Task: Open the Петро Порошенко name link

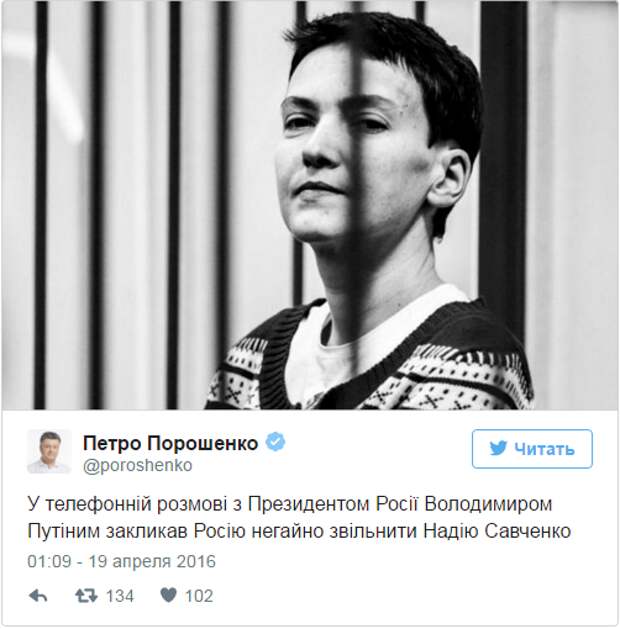Action: click(170, 443)
